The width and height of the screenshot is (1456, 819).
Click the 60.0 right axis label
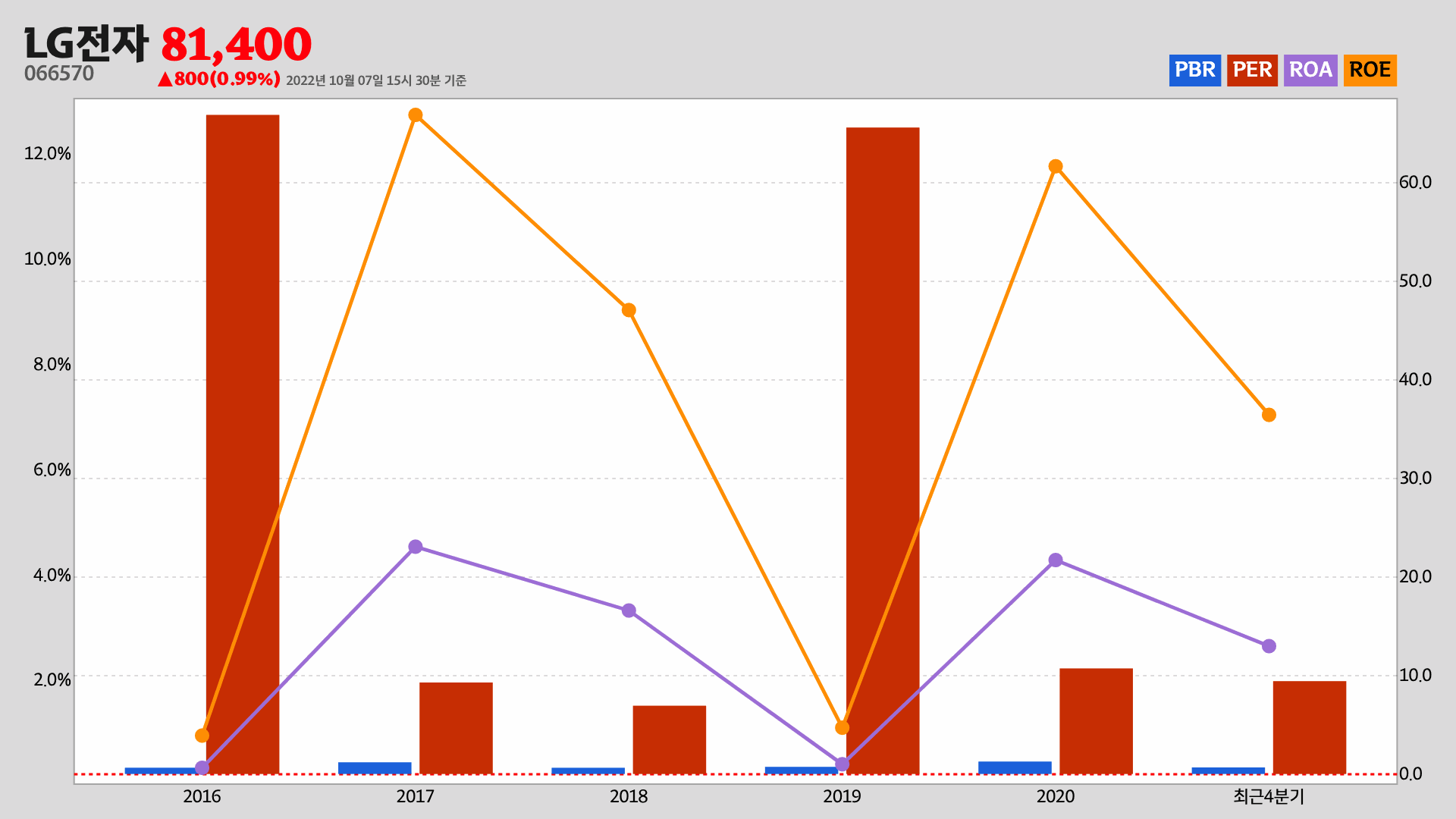click(1416, 182)
